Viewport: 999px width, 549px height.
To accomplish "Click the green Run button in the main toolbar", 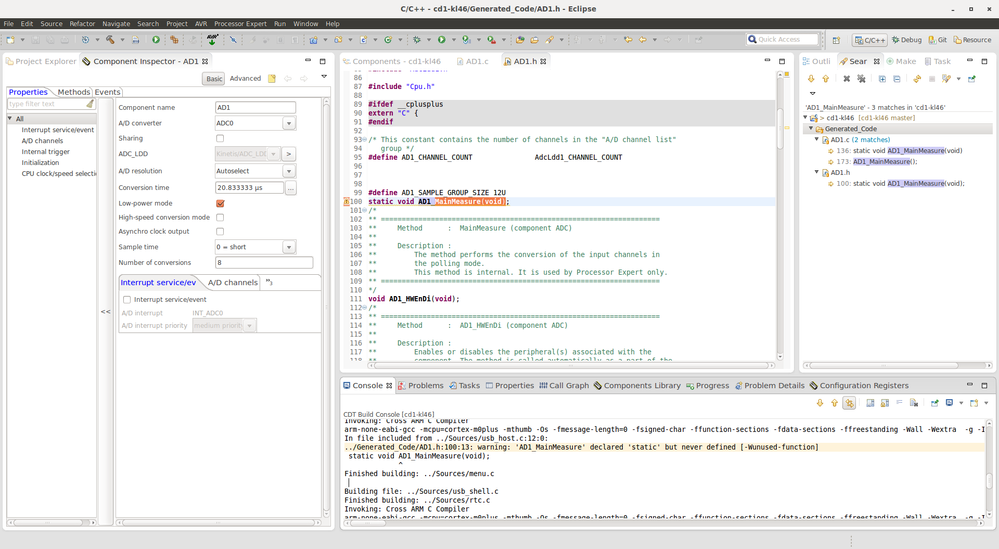I will point(155,40).
